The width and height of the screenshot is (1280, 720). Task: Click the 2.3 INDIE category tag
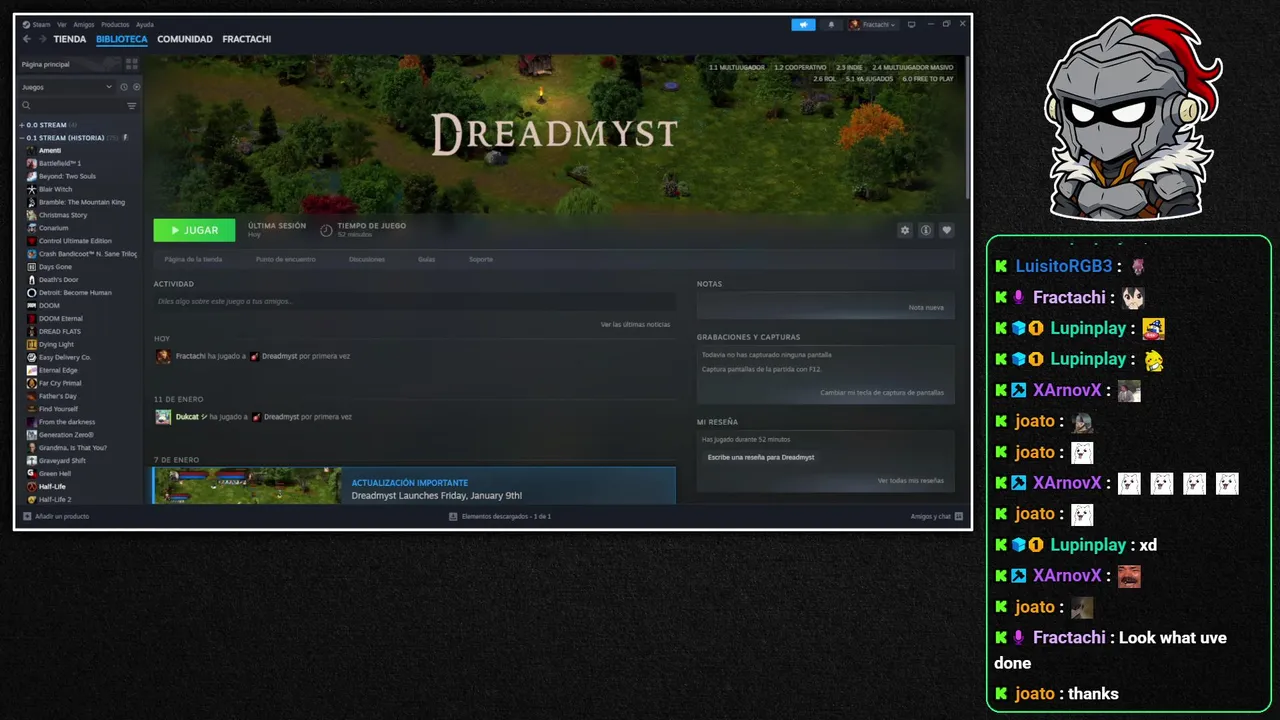(850, 67)
